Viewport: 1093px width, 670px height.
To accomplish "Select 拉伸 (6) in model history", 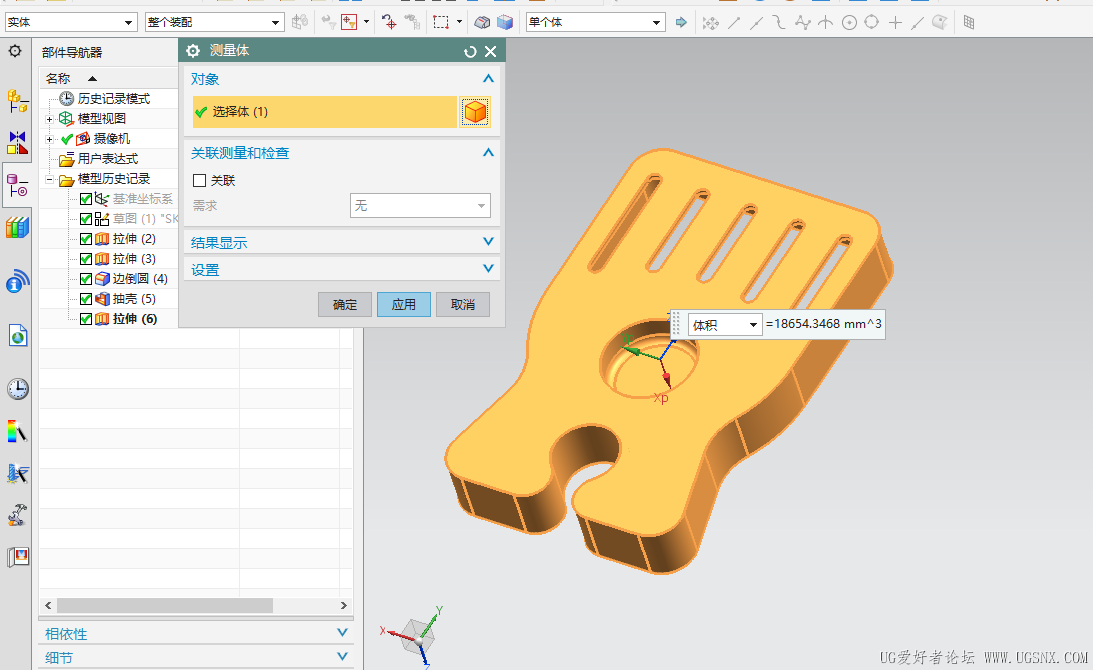I will tap(135, 319).
